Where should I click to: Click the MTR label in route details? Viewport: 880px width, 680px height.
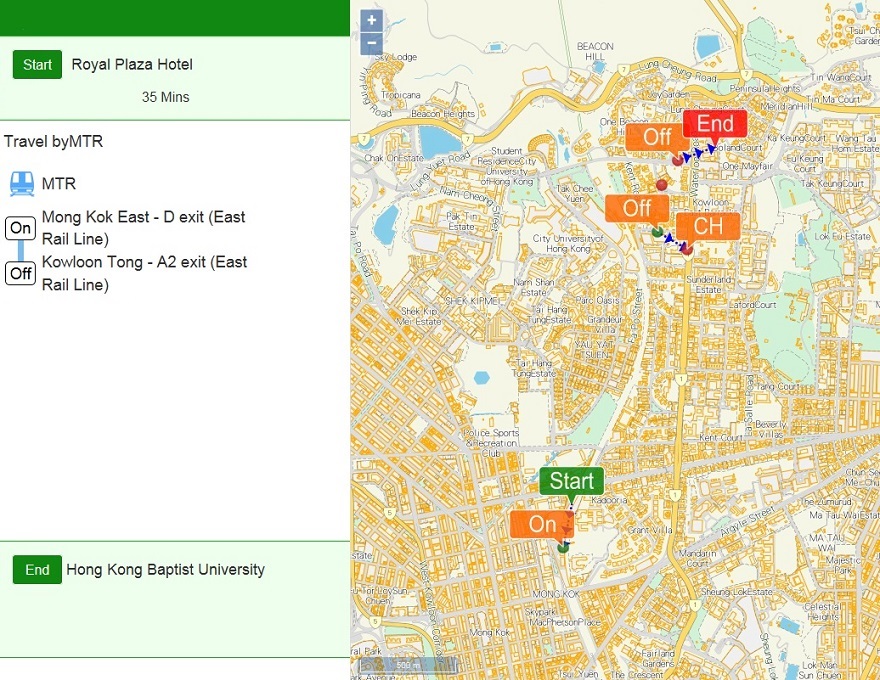[x=59, y=183]
